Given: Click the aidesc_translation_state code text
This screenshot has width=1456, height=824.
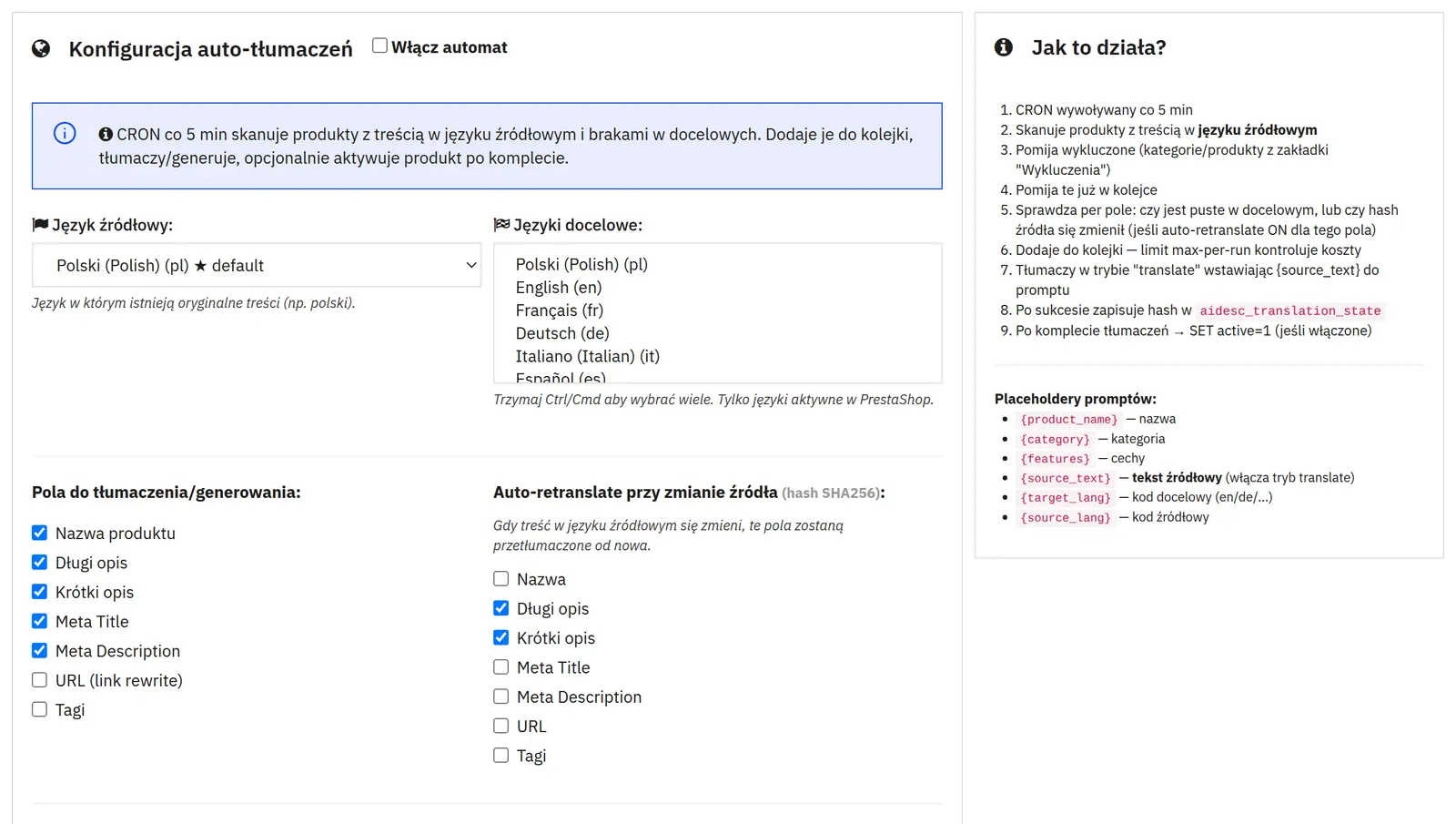Looking at the screenshot, I should coord(1290,310).
